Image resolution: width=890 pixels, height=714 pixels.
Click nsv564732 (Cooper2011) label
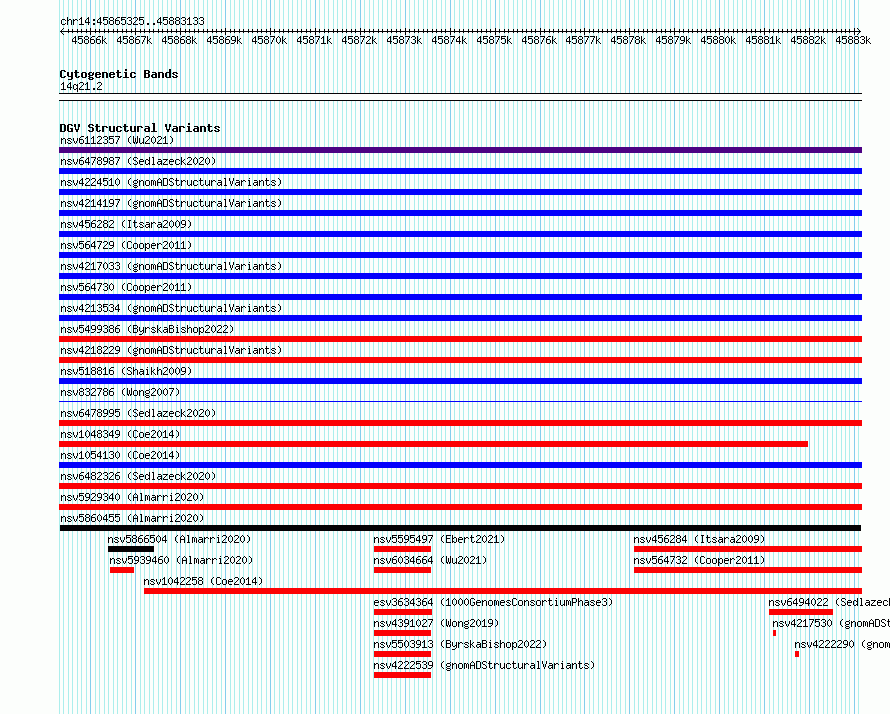699,560
